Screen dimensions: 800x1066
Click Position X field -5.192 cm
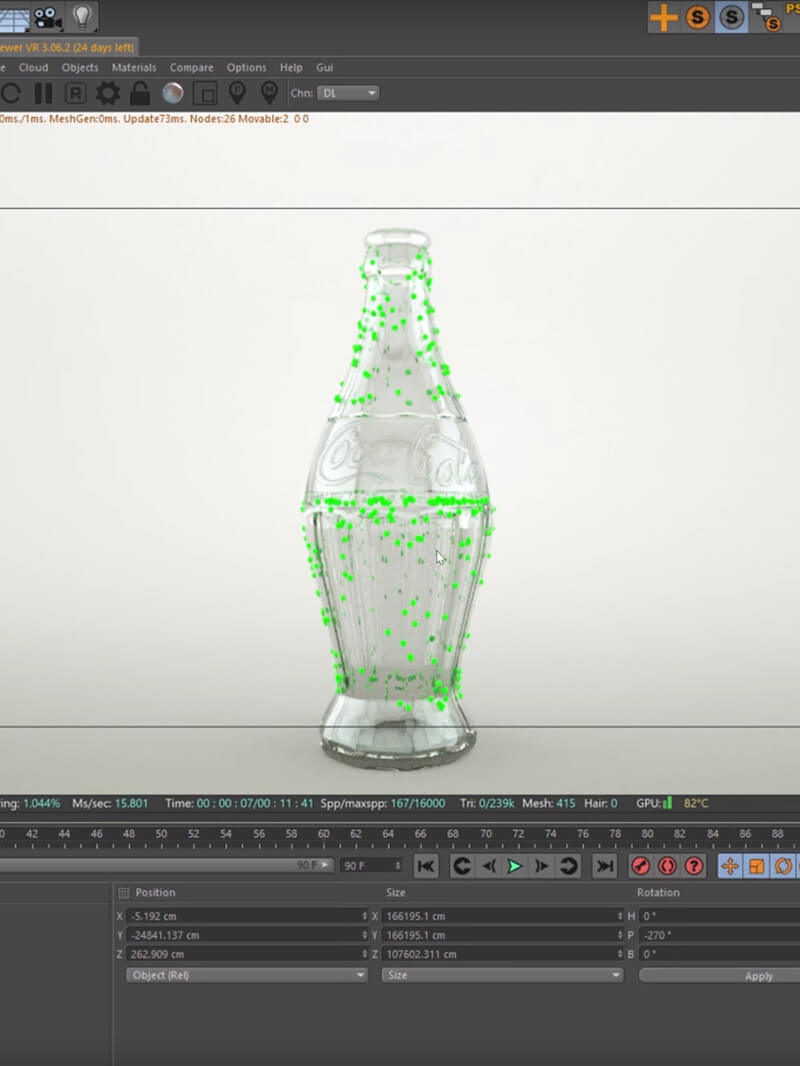pos(247,916)
